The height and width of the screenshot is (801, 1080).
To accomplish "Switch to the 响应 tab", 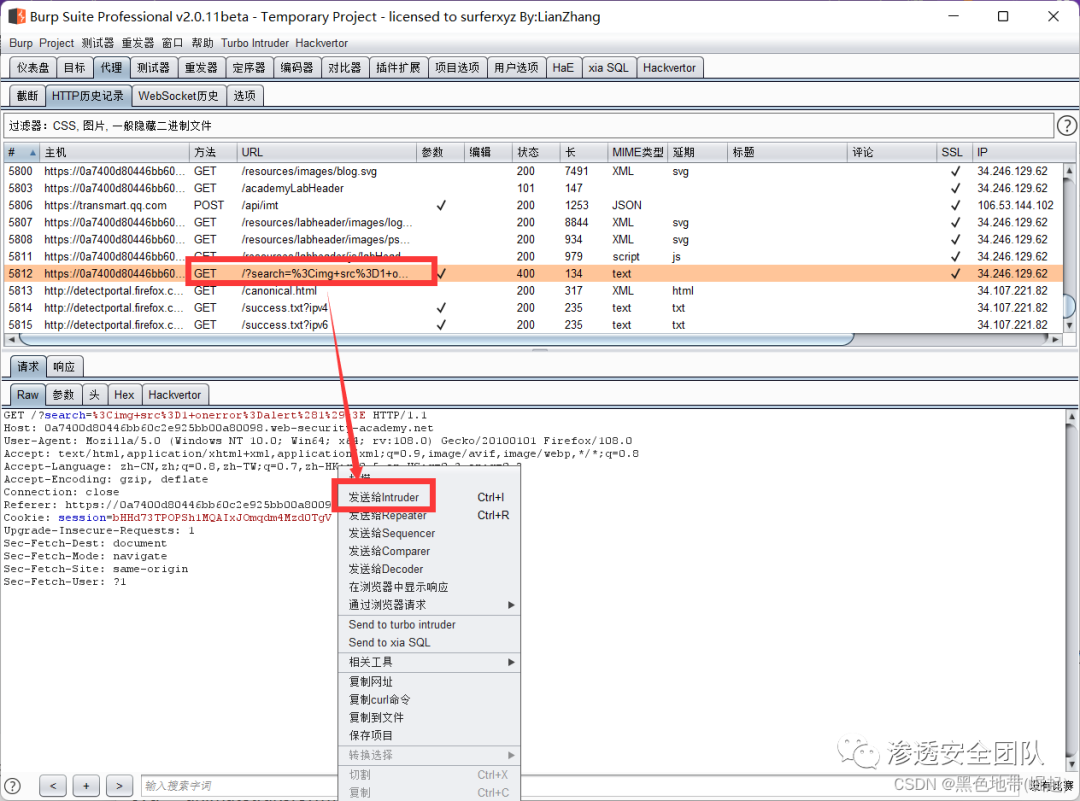I will (x=64, y=366).
